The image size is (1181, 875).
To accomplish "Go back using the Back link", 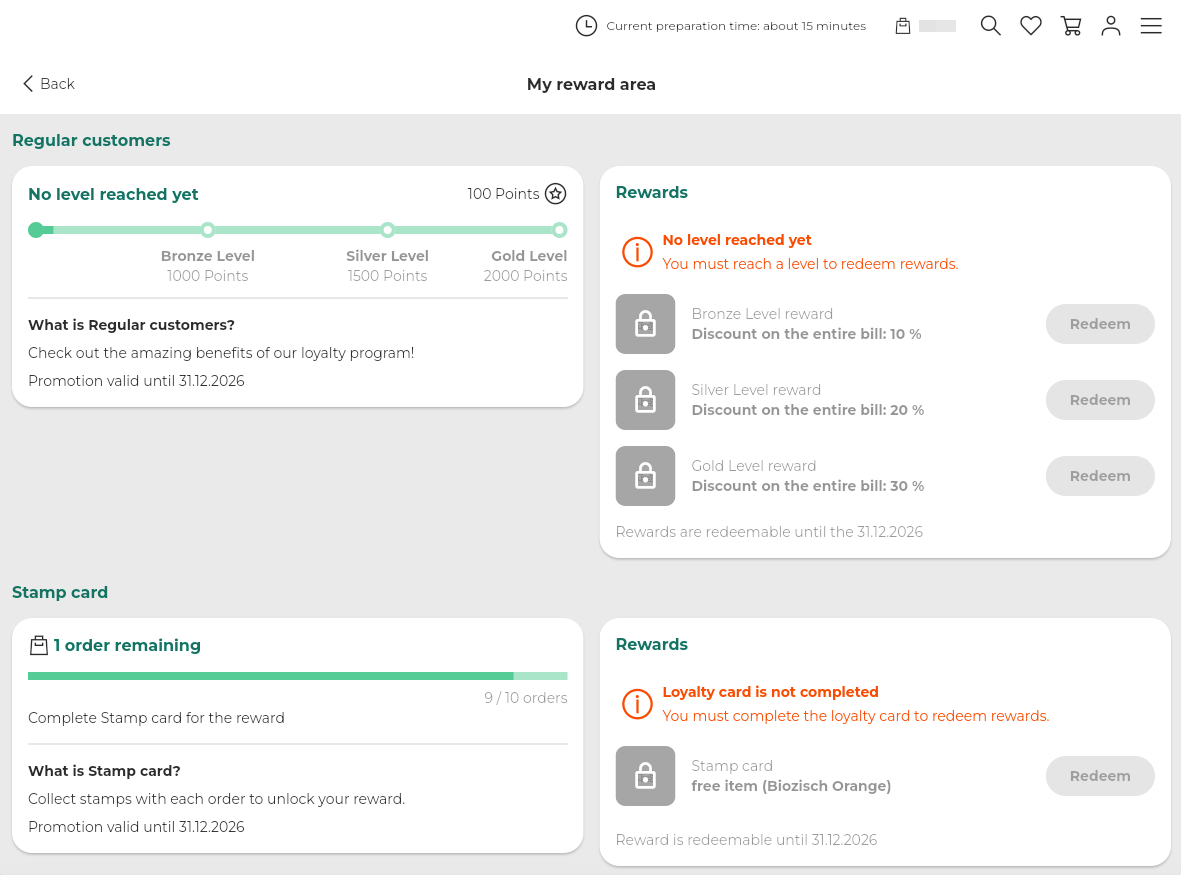I will coord(49,84).
